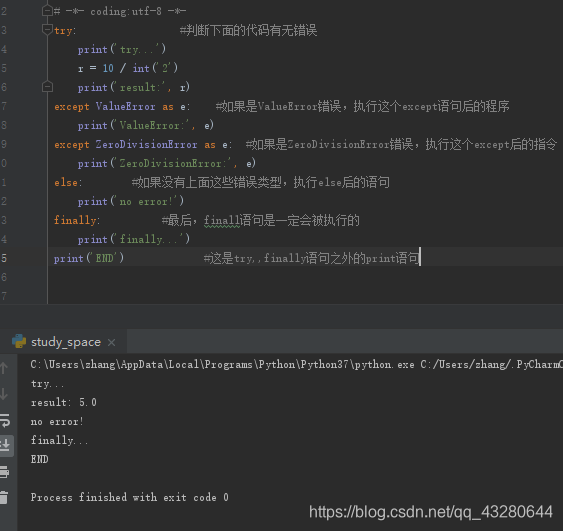Click the python.exe path line in console
Viewport: 563px width, 531px height.
(x=297, y=364)
